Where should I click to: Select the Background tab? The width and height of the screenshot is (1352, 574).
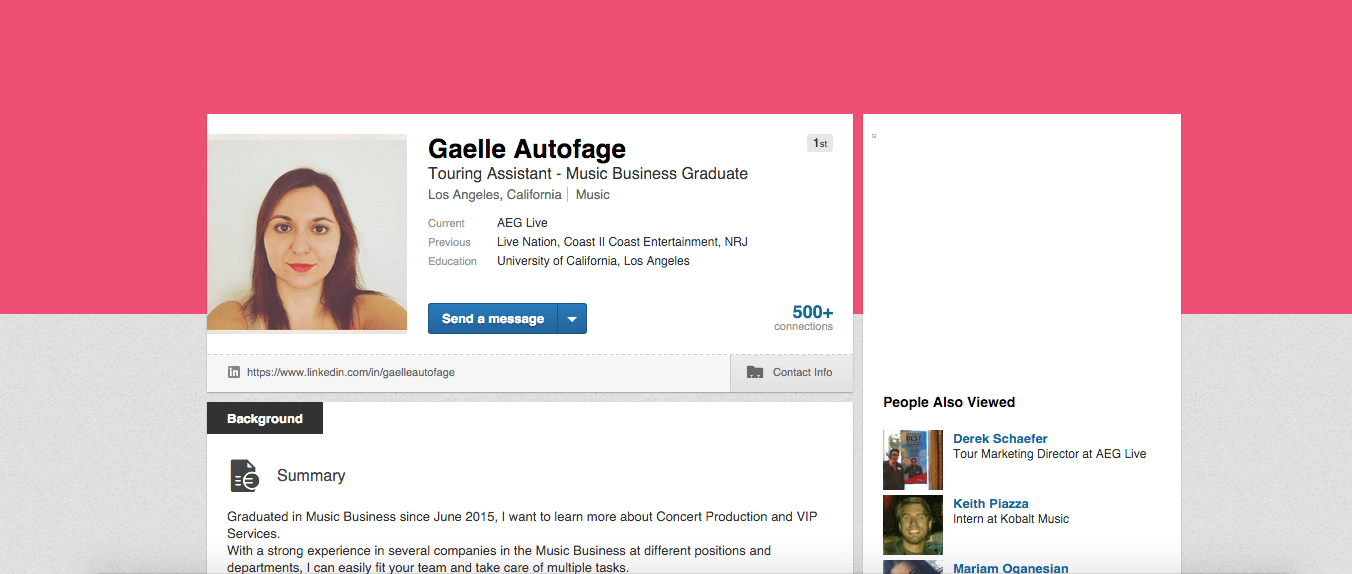coord(265,418)
